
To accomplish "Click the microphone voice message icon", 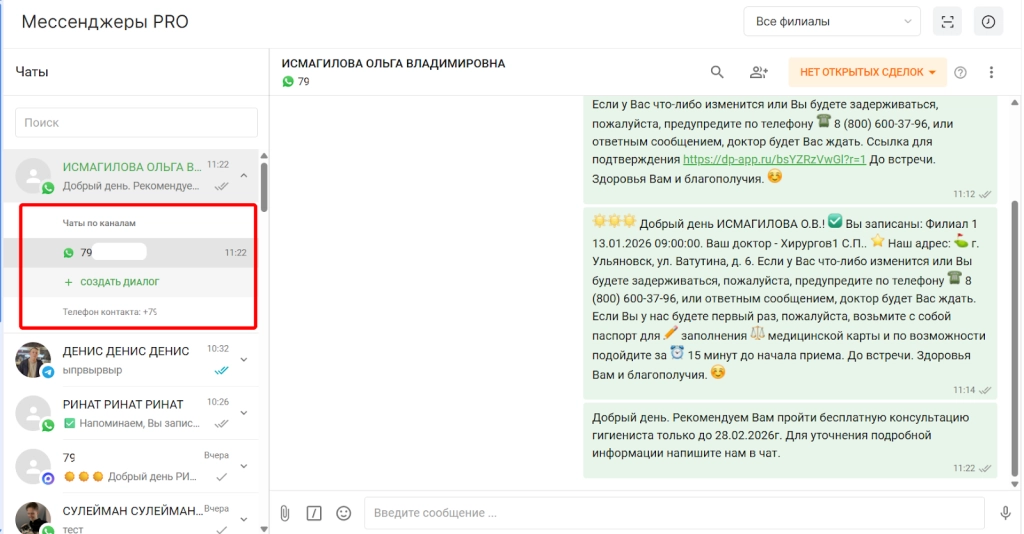I will (1005, 513).
